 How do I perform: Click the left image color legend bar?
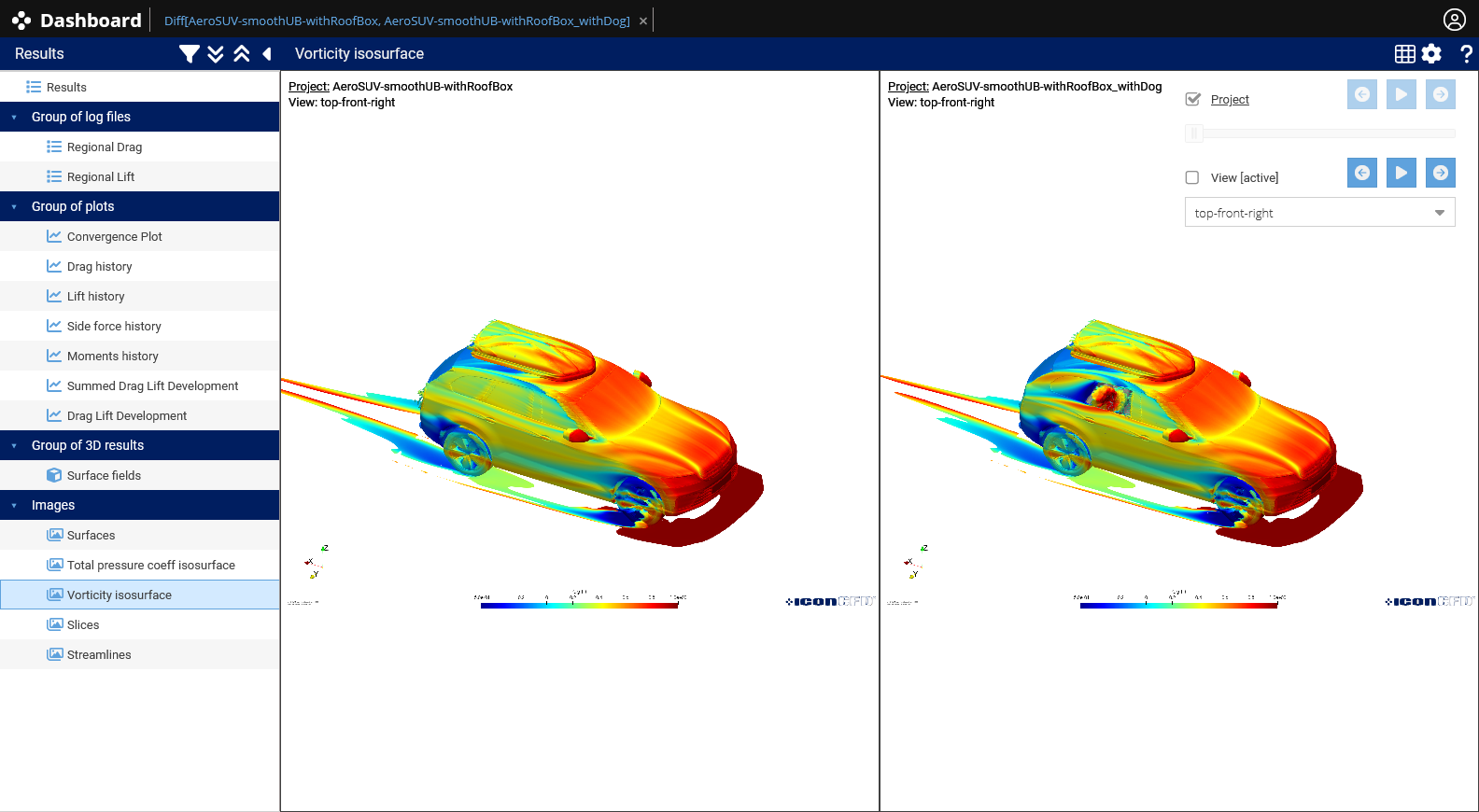pyautogui.click(x=579, y=606)
